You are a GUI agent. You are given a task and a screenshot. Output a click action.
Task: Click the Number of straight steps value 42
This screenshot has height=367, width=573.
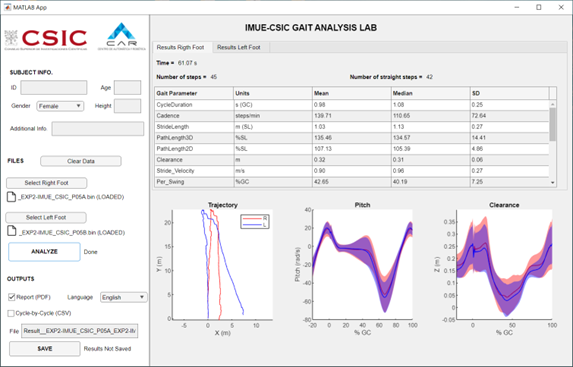tap(429, 77)
